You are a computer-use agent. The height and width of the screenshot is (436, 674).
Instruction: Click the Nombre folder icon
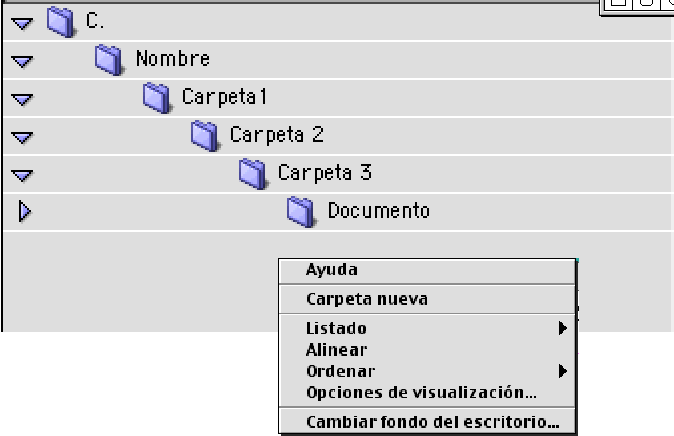[109, 59]
